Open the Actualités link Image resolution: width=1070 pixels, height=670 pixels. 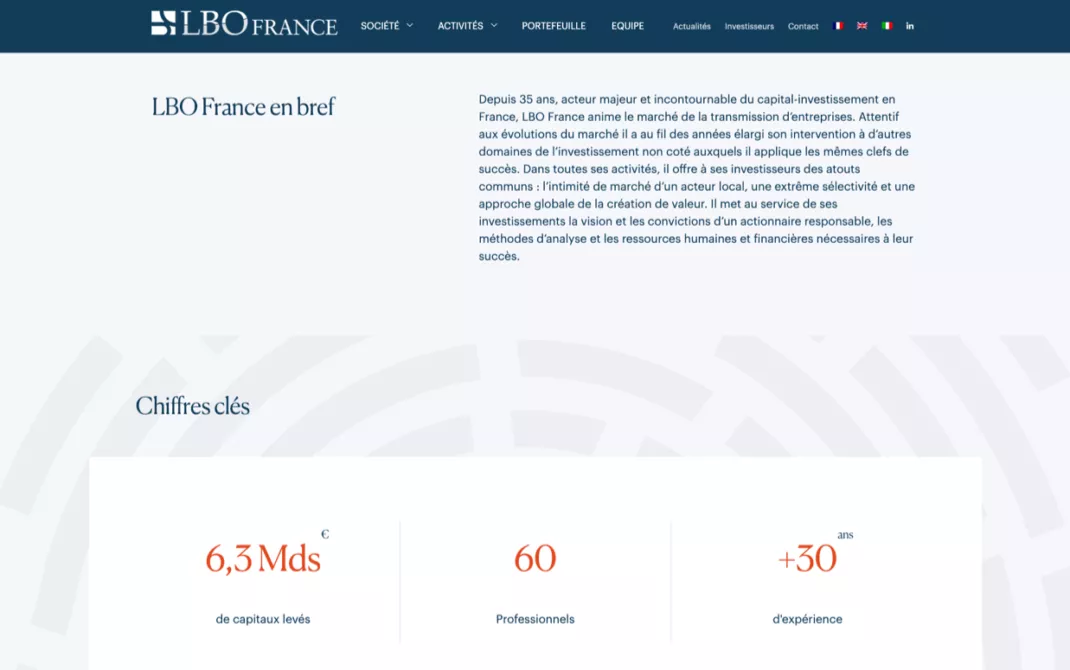point(691,26)
